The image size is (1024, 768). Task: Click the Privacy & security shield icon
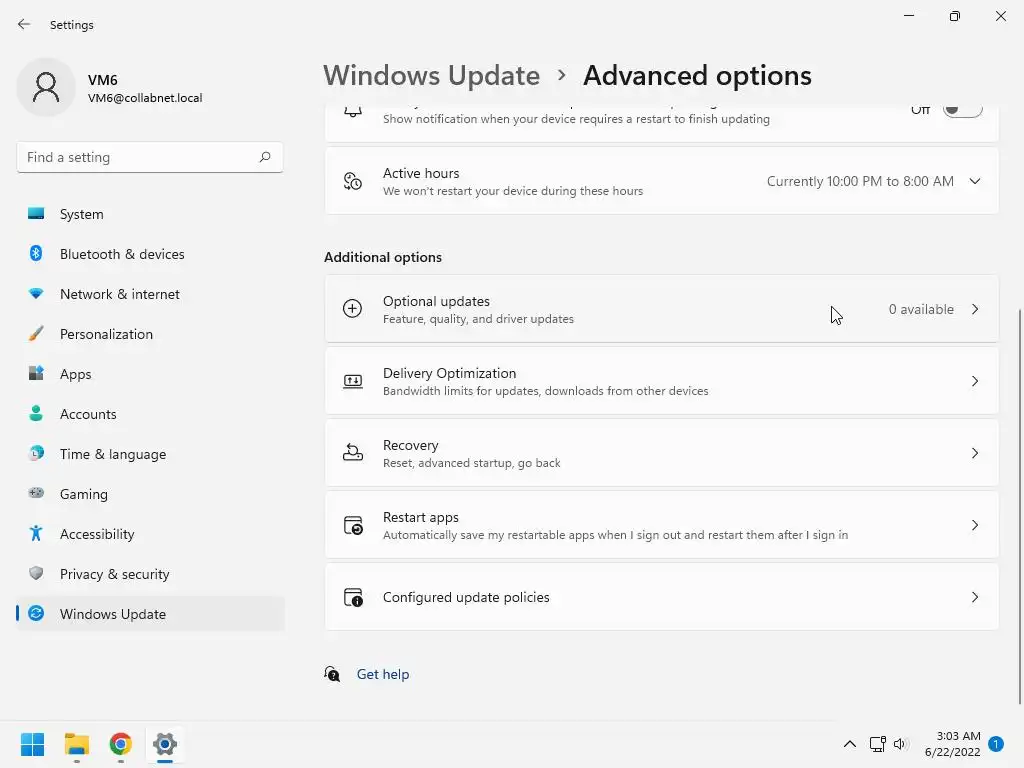pos(36,574)
